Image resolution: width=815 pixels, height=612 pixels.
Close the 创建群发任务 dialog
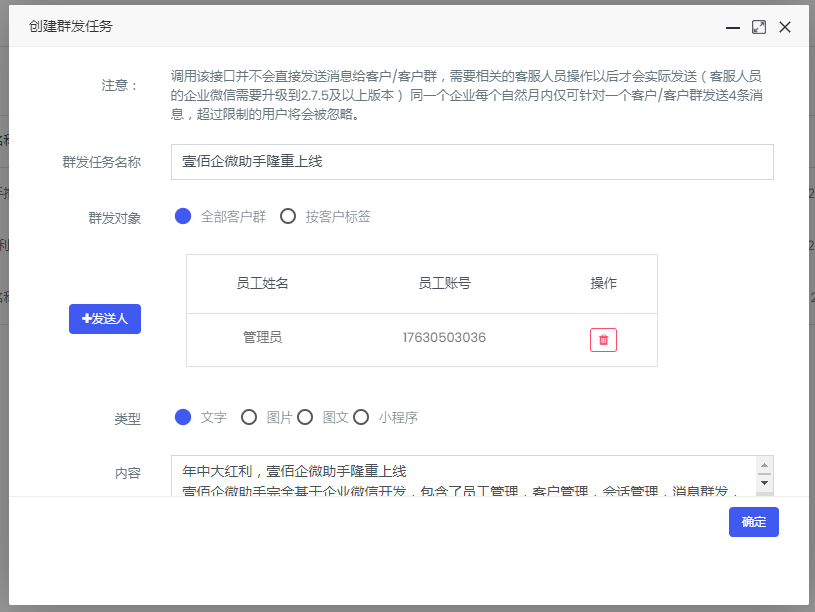tap(785, 27)
